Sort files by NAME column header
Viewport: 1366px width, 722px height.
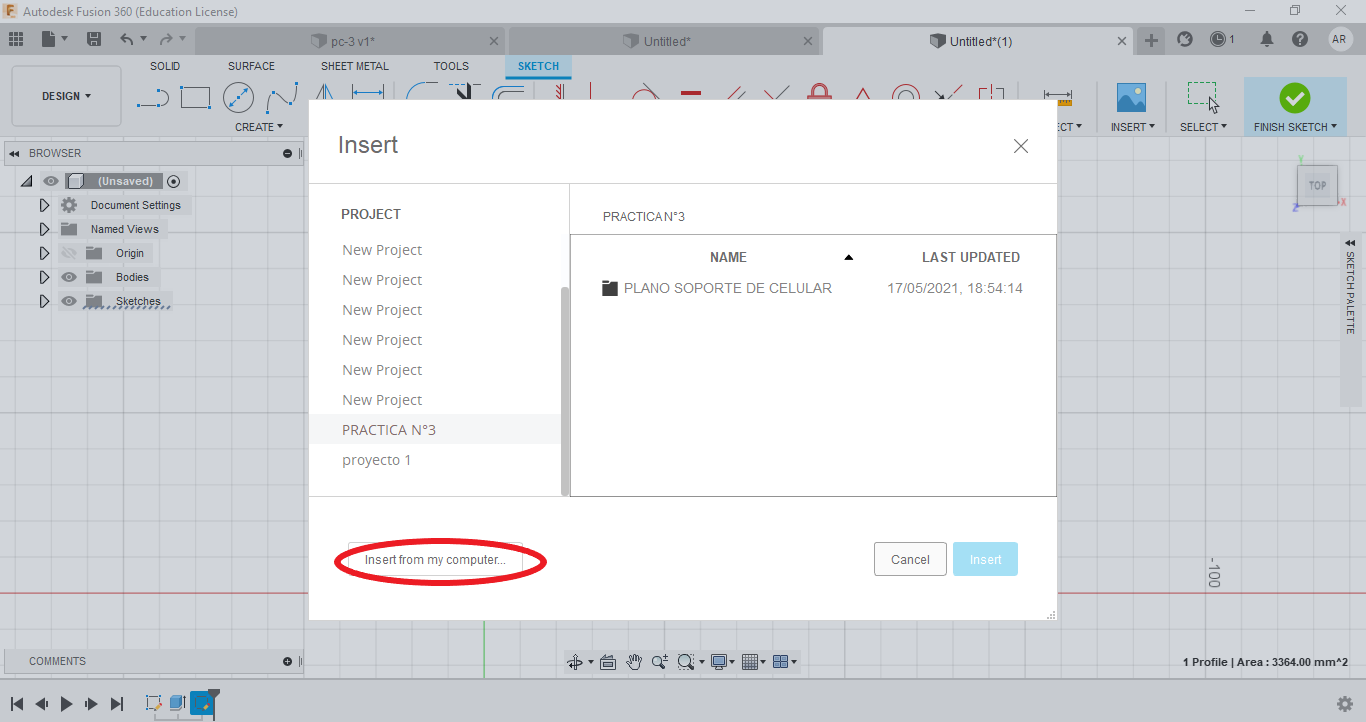click(728, 257)
